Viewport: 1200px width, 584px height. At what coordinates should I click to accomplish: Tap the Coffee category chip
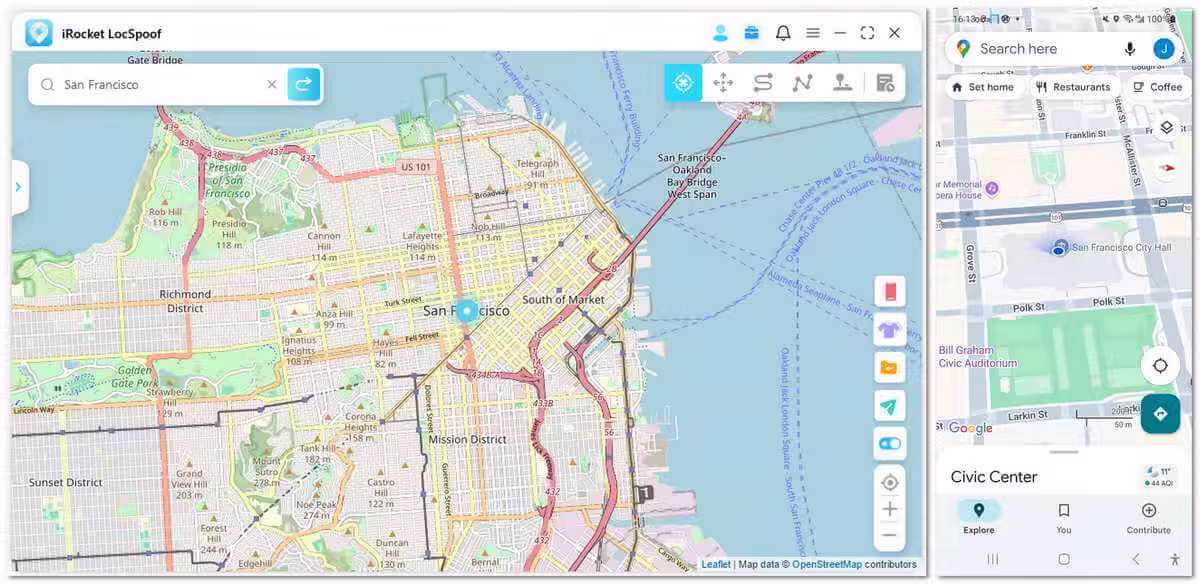point(1157,87)
